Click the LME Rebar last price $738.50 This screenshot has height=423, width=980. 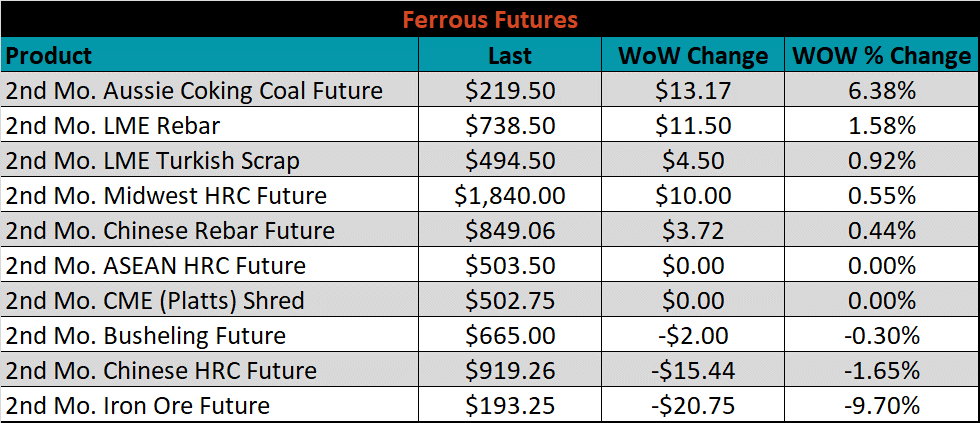510,126
